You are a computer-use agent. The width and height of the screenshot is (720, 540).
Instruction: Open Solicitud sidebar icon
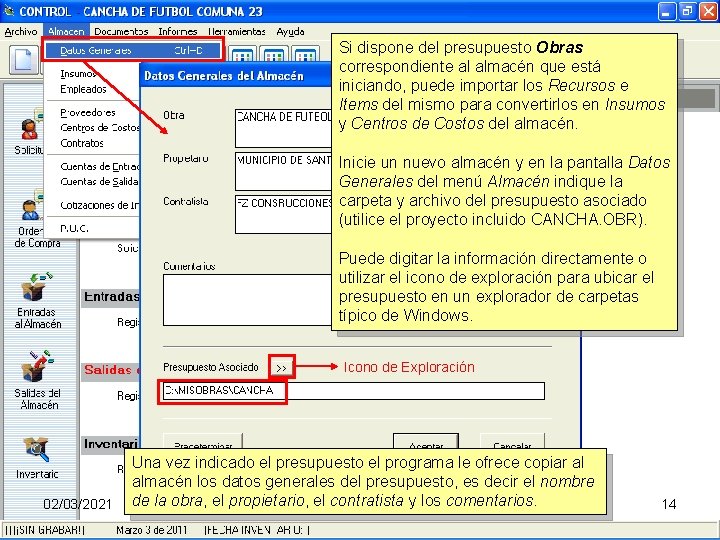coord(30,133)
